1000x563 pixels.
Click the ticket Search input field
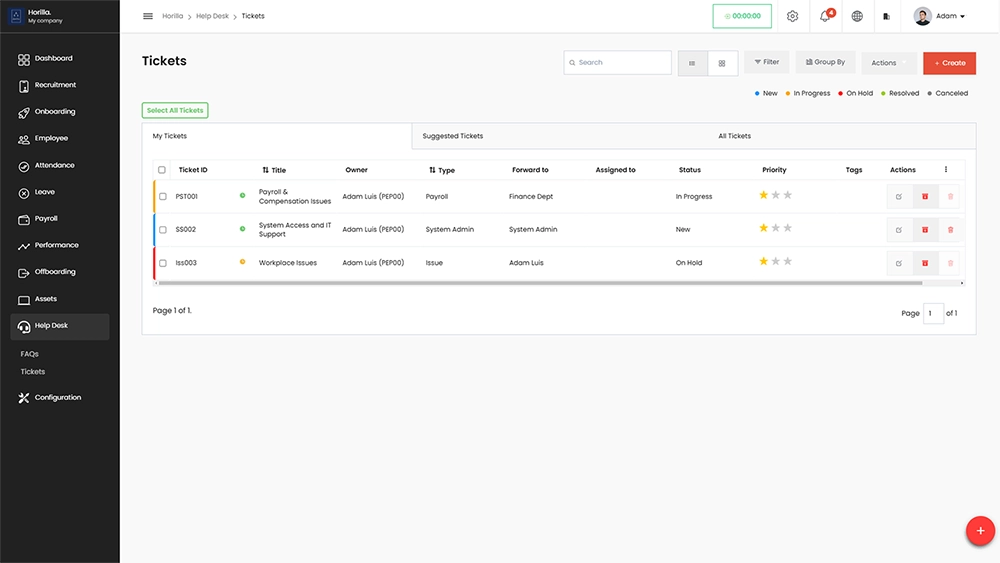tap(620, 63)
